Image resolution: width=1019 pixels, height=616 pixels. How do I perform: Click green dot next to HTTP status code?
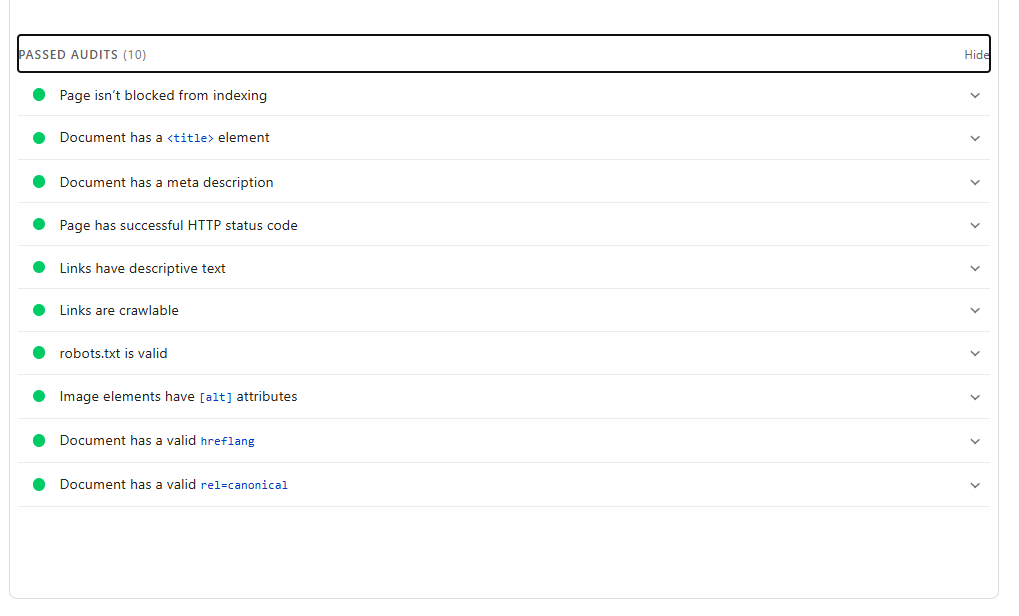[x=39, y=225]
